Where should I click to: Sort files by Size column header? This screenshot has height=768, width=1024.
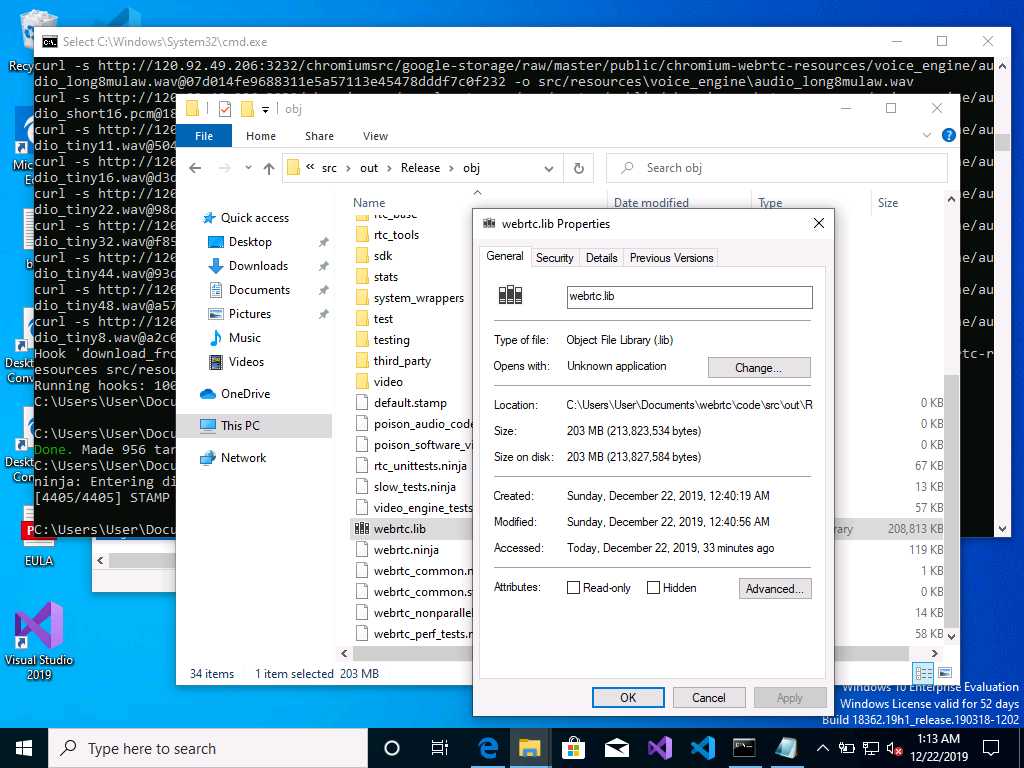pyautogui.click(x=888, y=202)
